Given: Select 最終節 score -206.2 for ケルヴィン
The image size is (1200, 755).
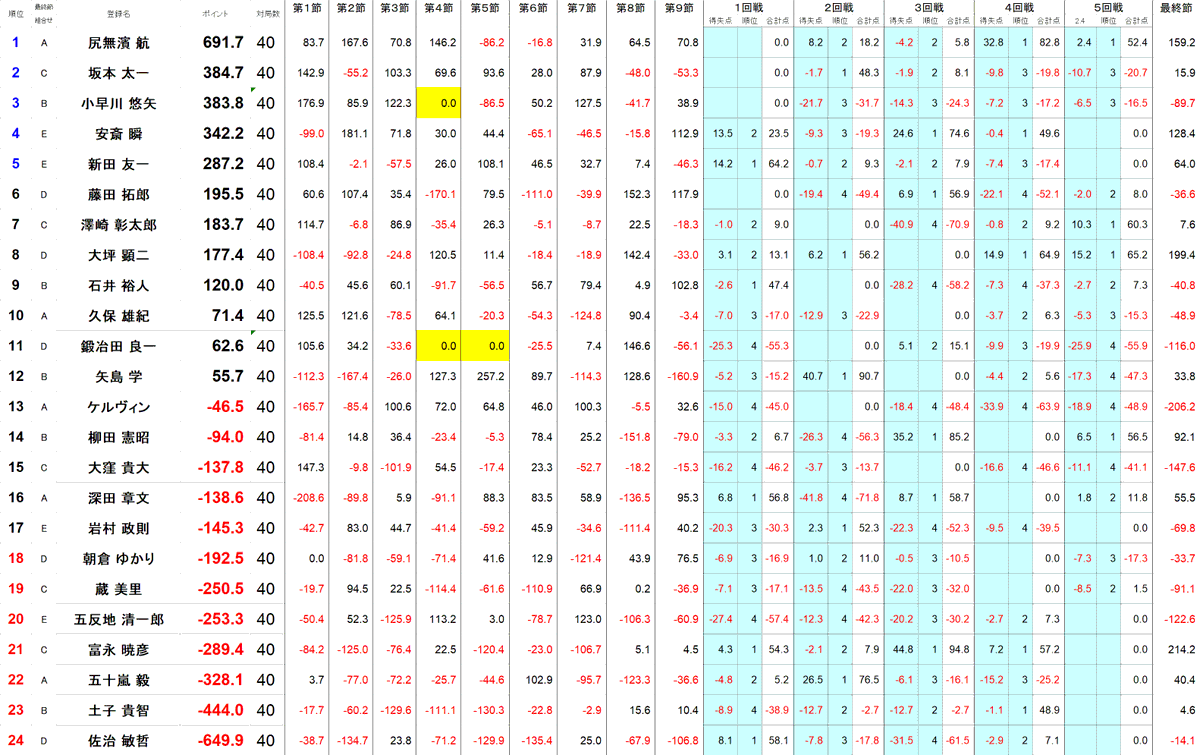Looking at the screenshot, I should (1178, 407).
